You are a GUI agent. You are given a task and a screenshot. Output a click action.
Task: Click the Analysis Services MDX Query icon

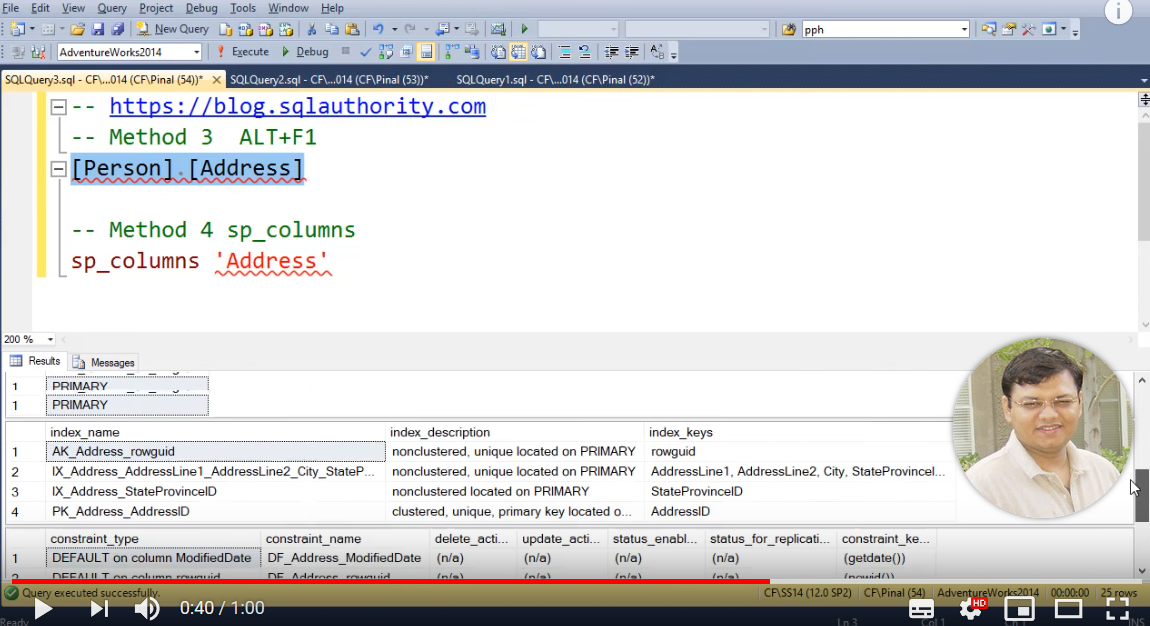point(246,29)
